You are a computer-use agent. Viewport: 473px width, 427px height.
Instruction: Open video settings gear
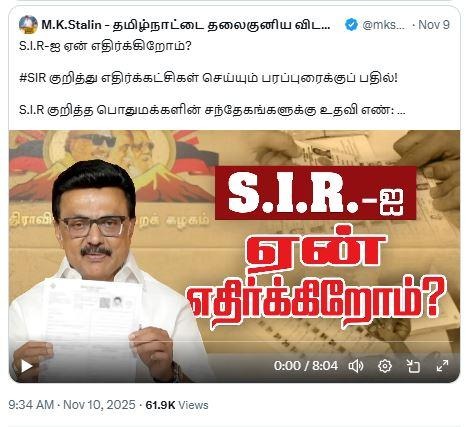coord(385,366)
